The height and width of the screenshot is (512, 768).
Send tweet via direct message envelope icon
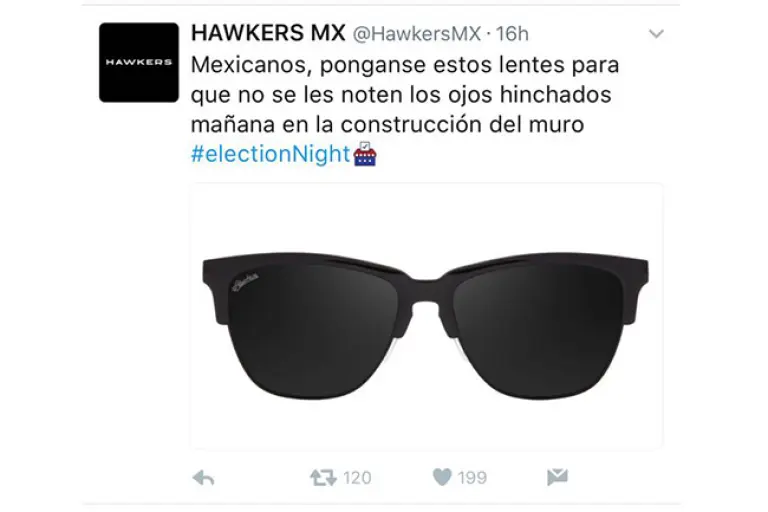(x=557, y=477)
